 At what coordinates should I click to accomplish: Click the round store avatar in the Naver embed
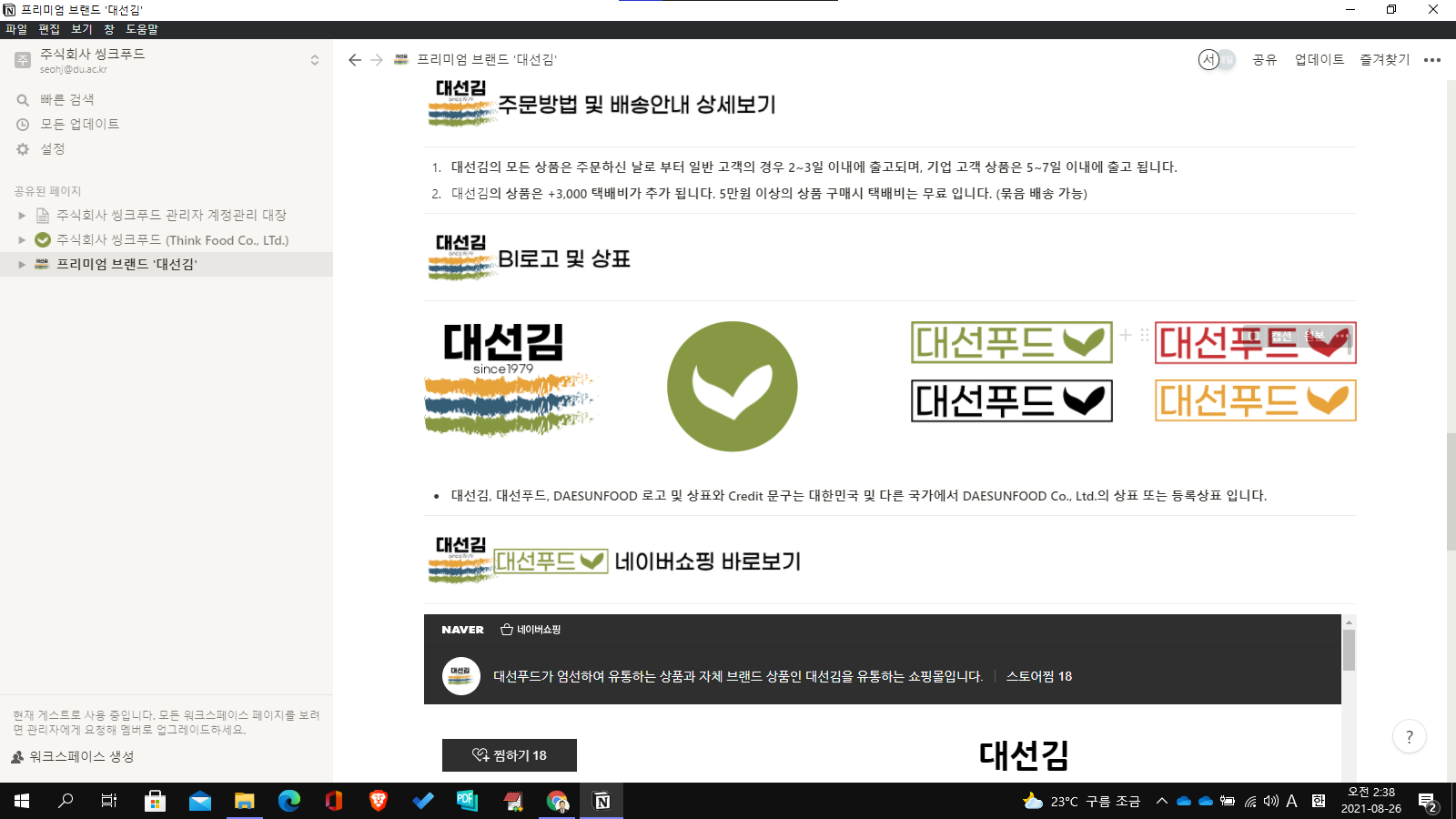click(x=461, y=676)
